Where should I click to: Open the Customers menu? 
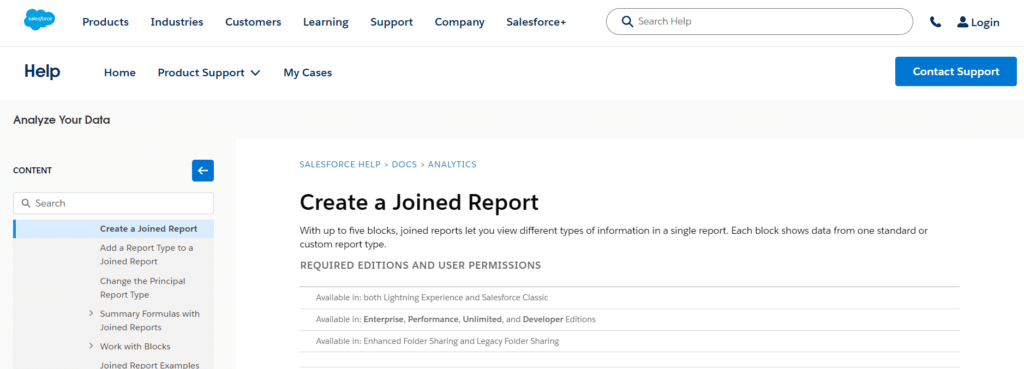coord(253,22)
